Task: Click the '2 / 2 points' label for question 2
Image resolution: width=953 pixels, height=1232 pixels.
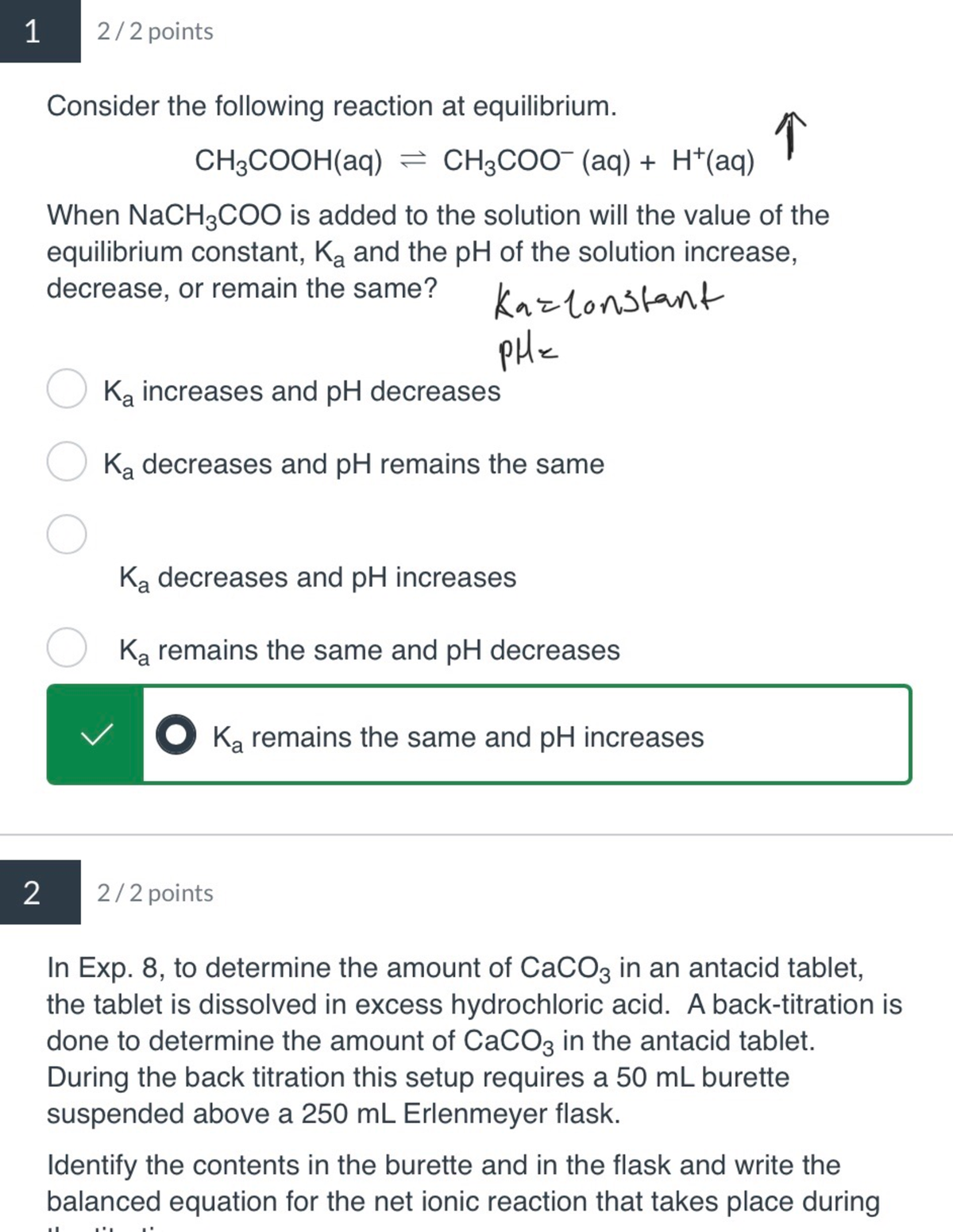Action: [155, 893]
